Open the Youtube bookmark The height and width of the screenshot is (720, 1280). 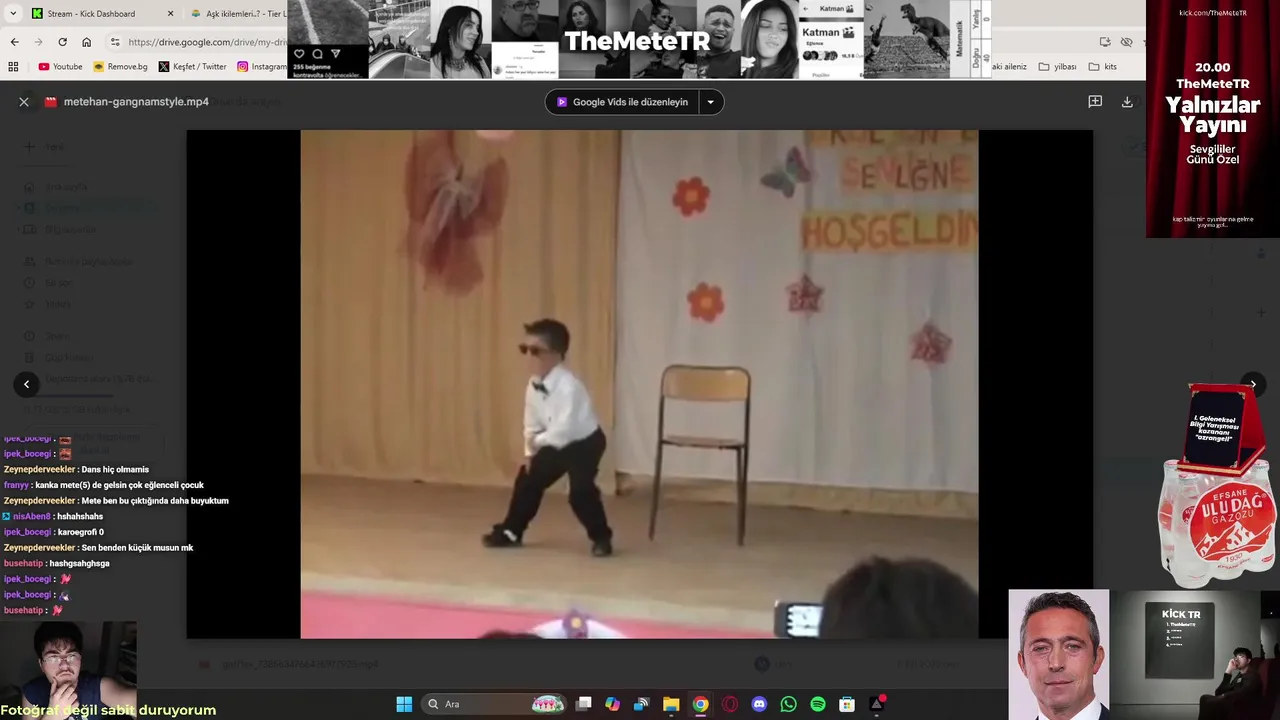pos(60,67)
